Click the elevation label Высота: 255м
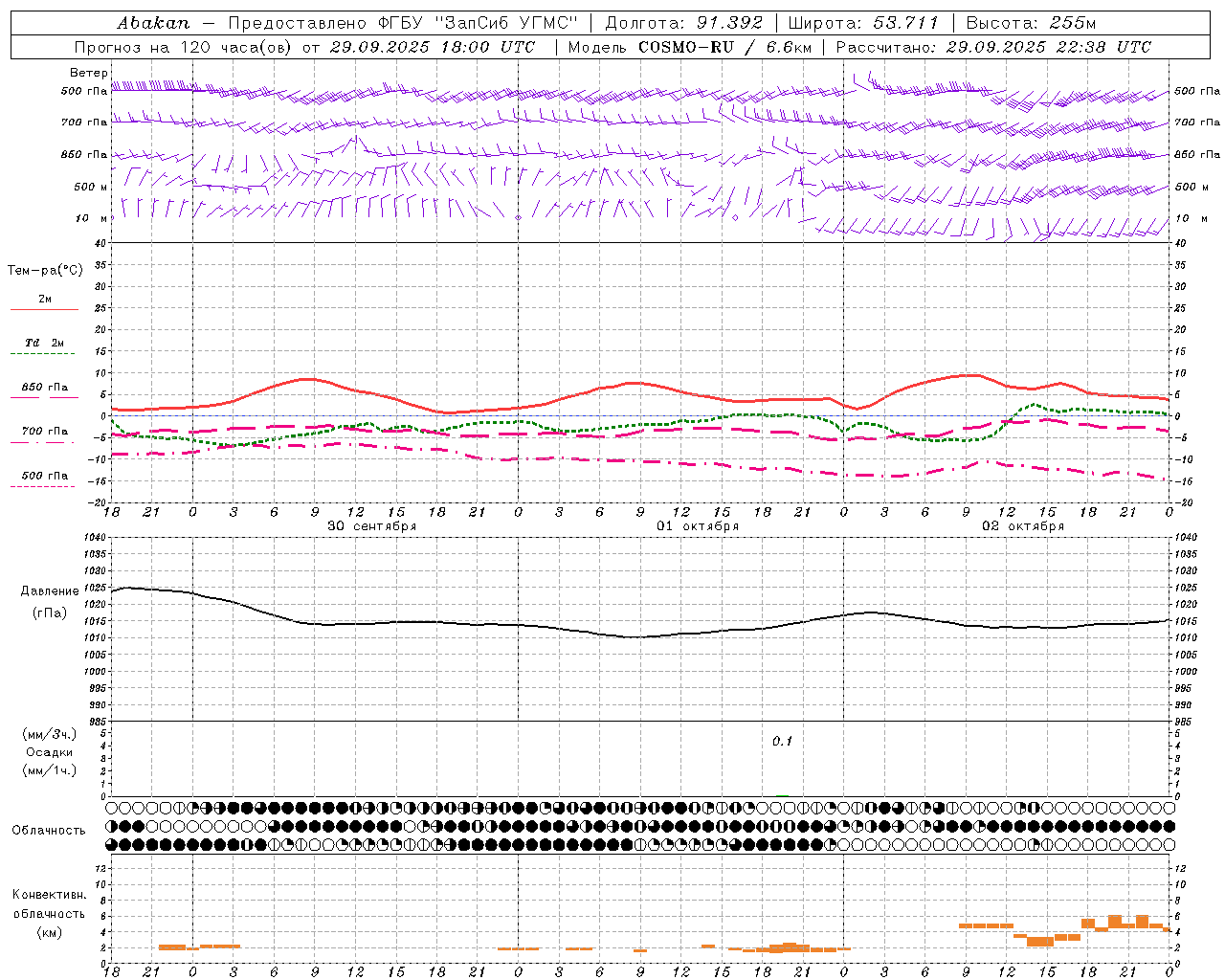This screenshot has width=1225, height=980. coord(1031,23)
